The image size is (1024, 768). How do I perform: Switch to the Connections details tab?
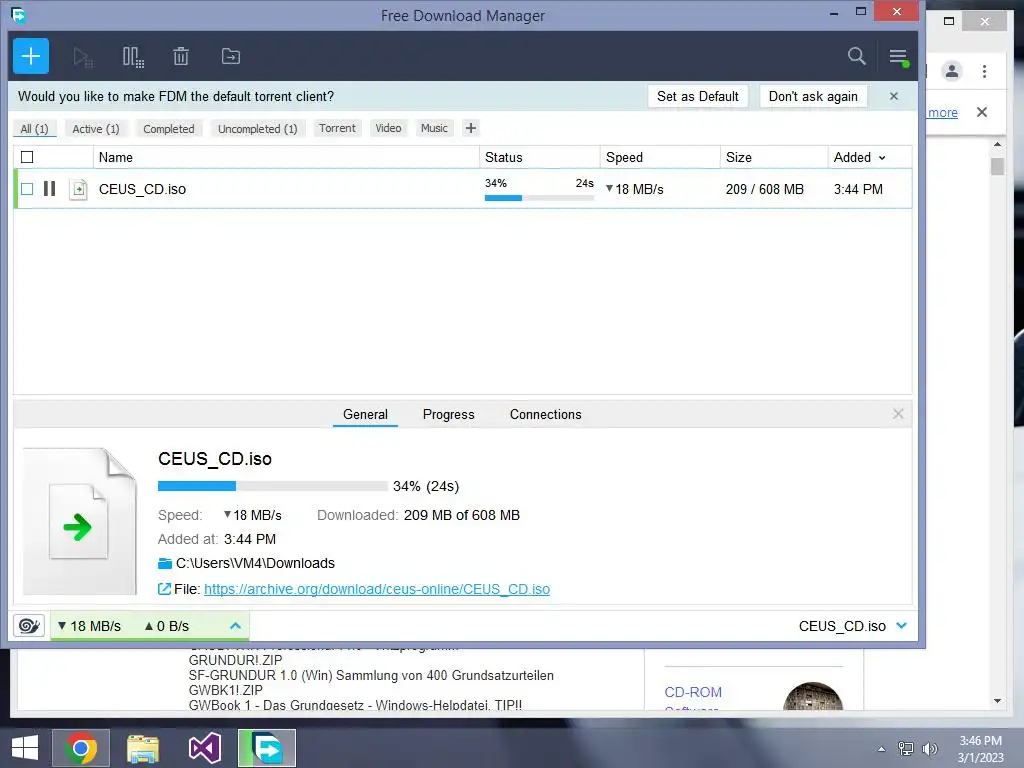coord(545,414)
